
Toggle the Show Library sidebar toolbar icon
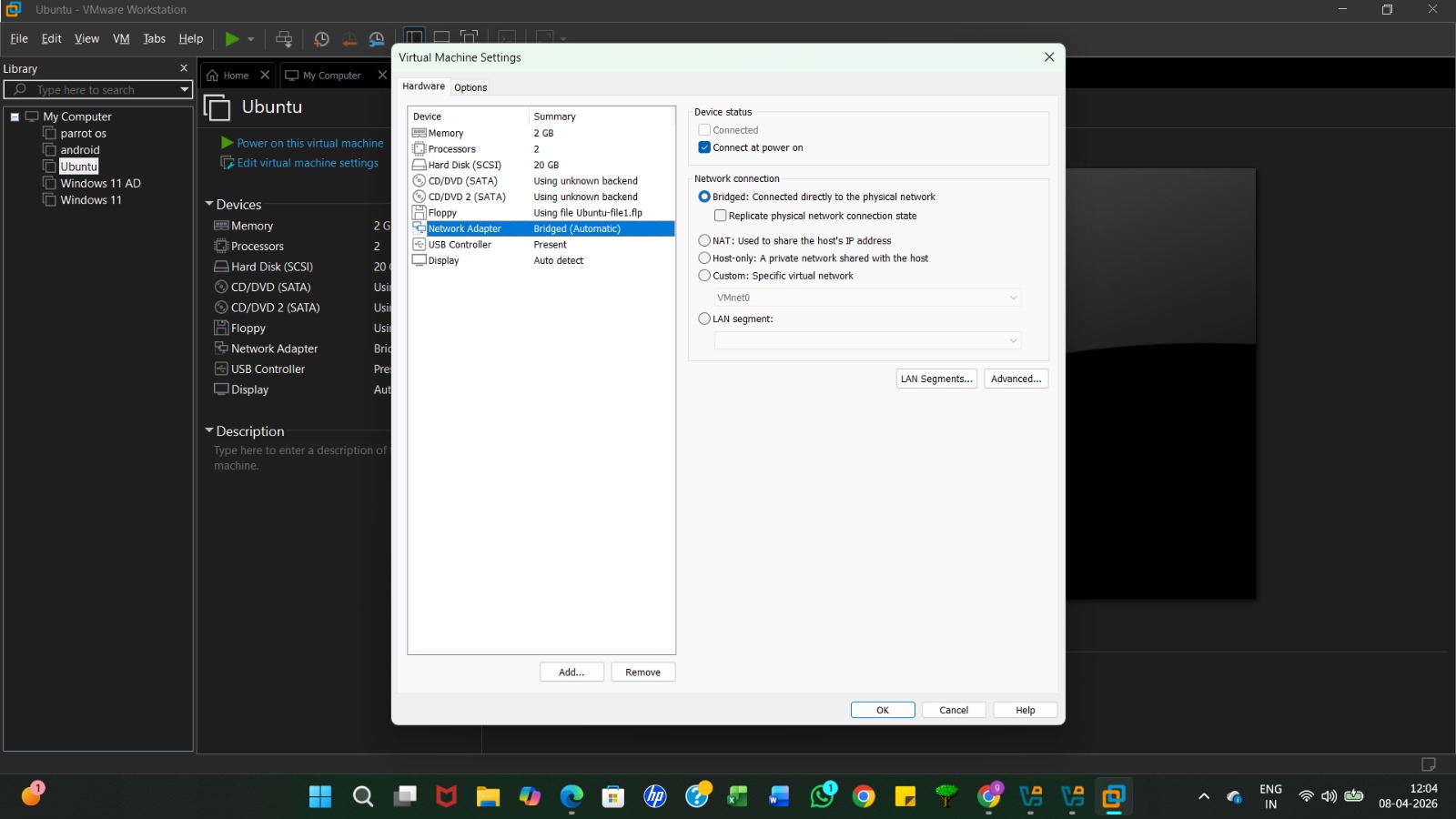414,38
